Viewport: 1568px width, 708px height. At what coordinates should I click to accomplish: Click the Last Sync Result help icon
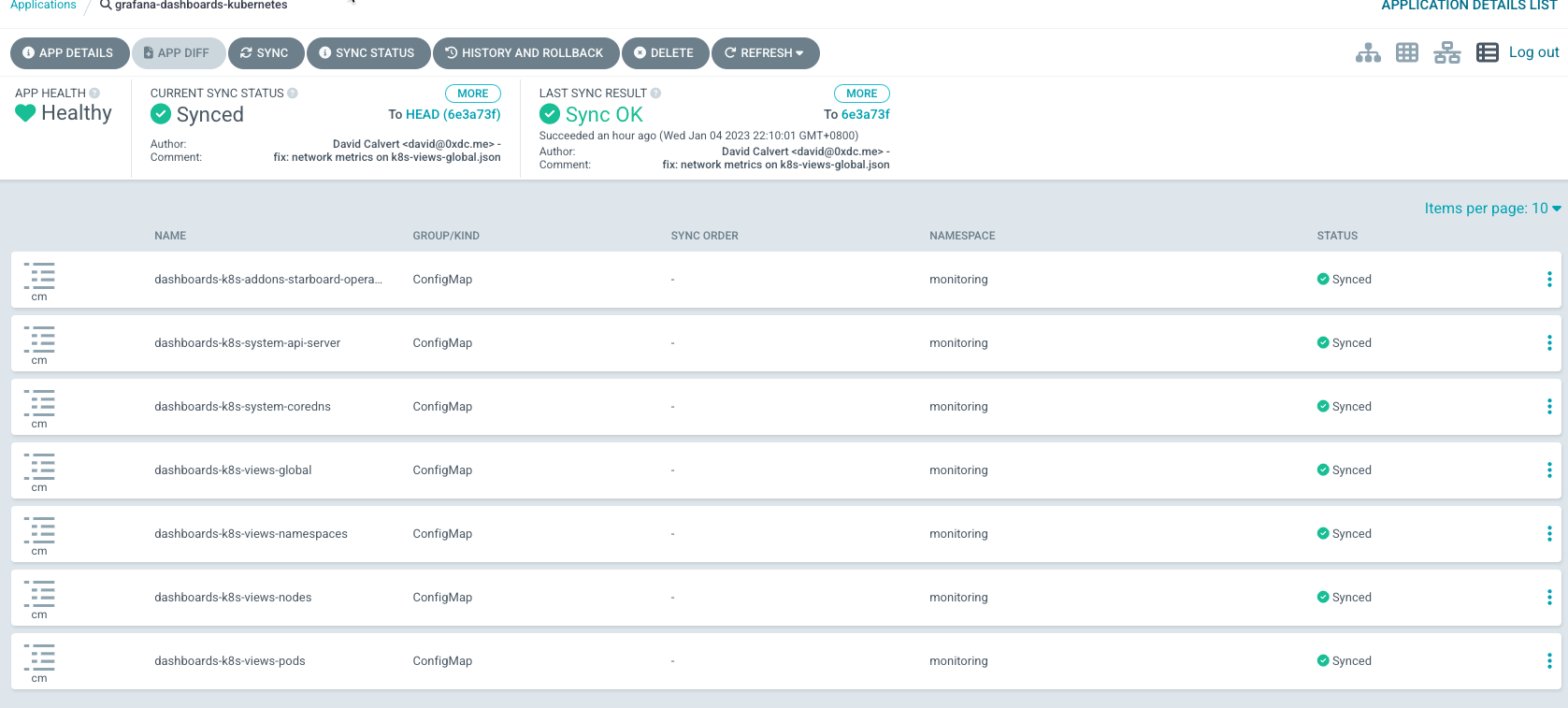[655, 94]
